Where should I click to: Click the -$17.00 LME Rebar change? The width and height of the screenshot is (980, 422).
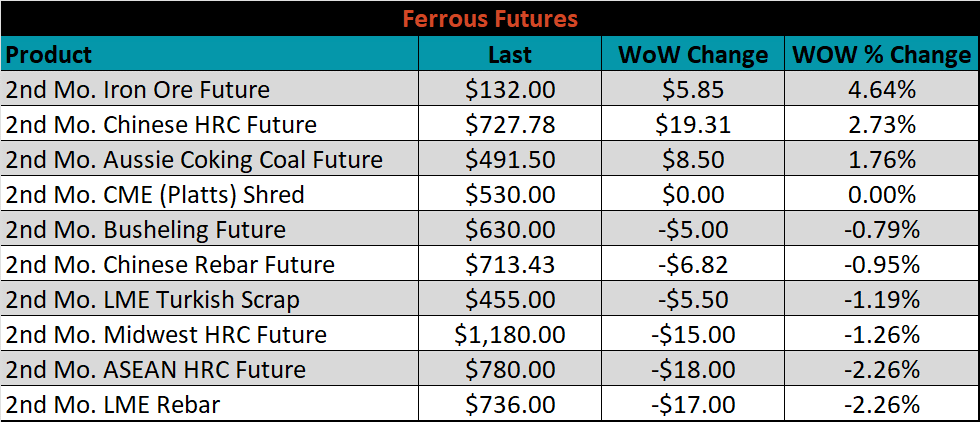(x=692, y=404)
